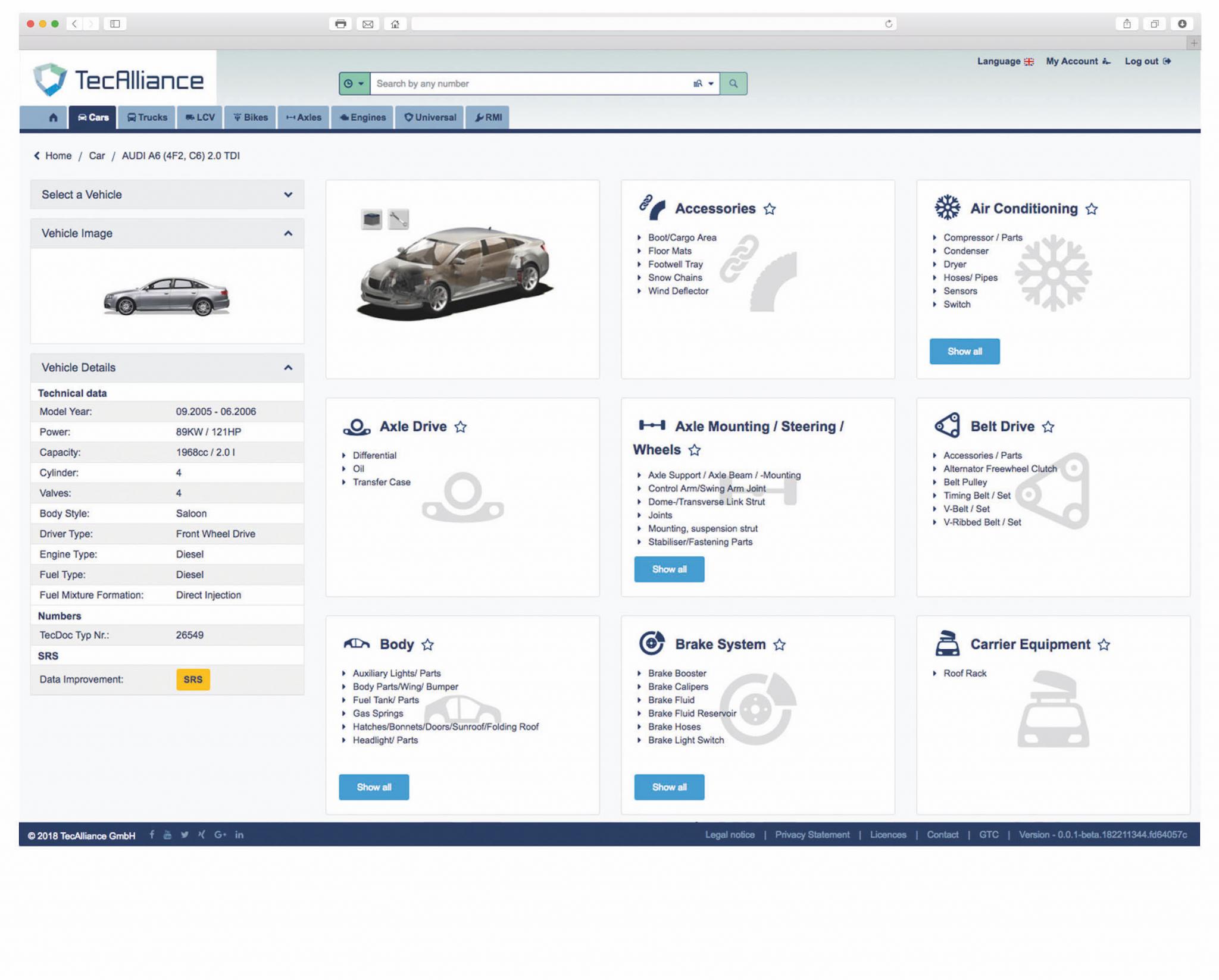The height and width of the screenshot is (980, 1219).
Task: Click the home icon tab
Action: 53,117
